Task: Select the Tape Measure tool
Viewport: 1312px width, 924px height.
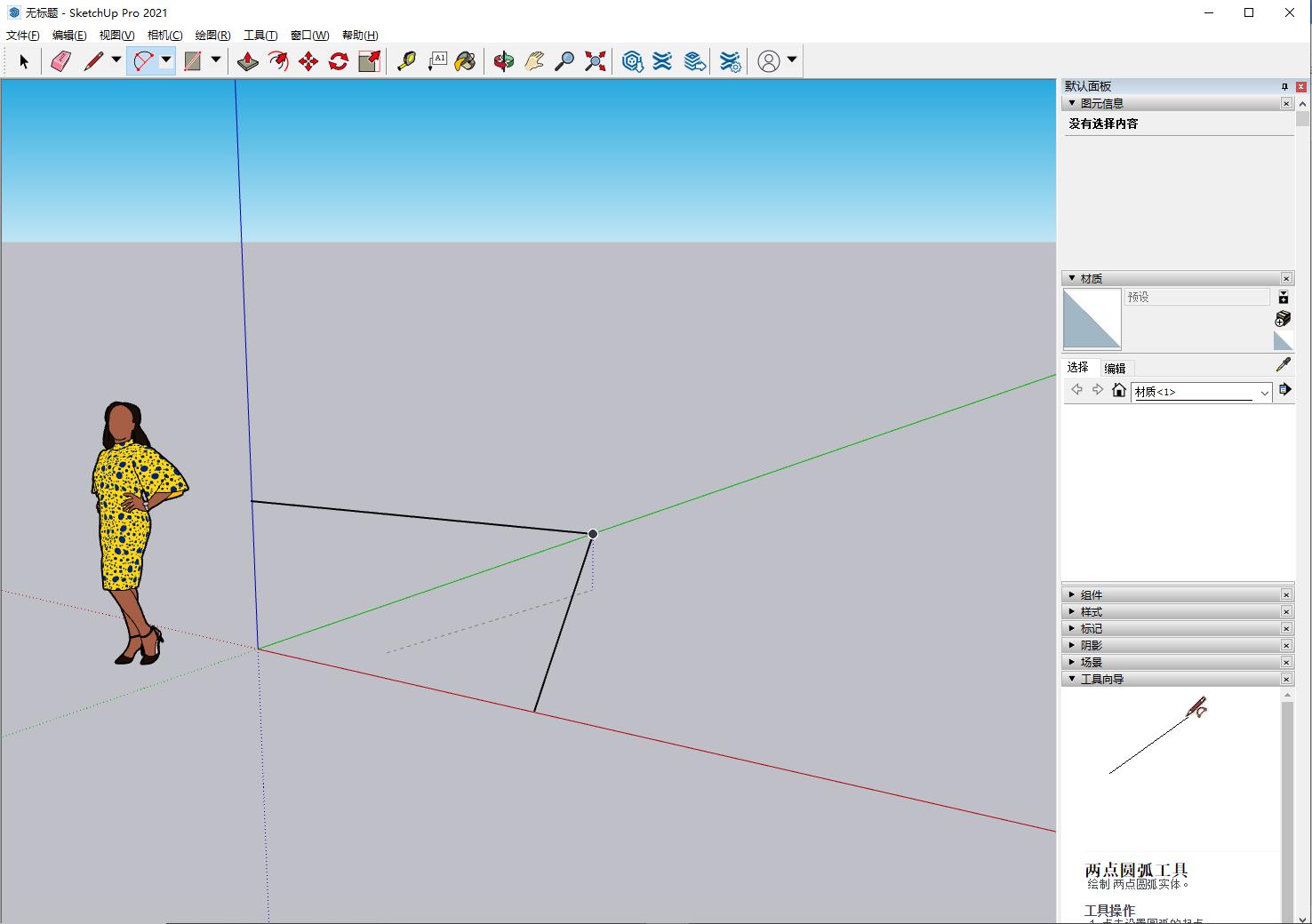Action: point(406,61)
